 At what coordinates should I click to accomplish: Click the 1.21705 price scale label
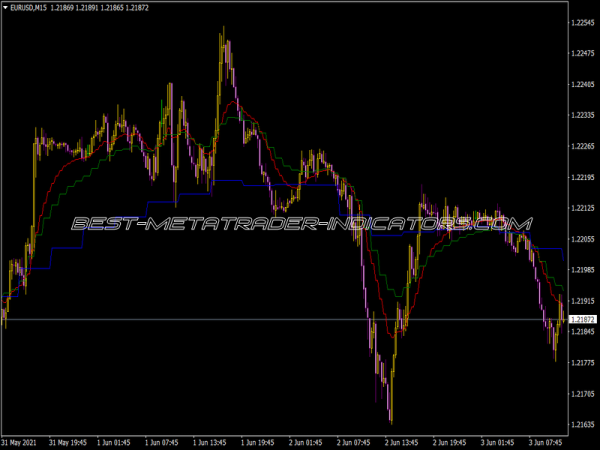tap(583, 394)
